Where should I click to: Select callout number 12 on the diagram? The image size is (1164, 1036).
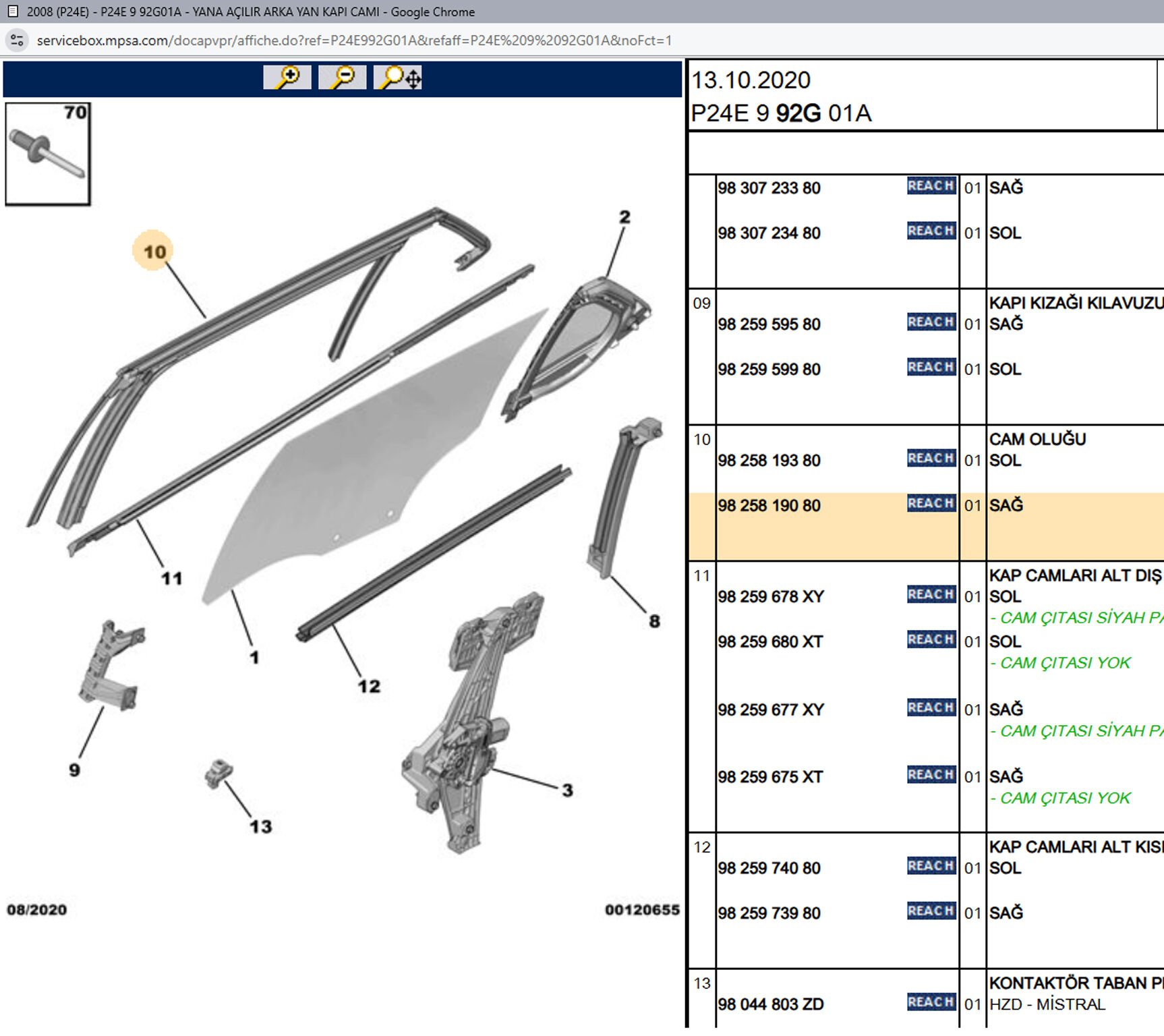coord(369,687)
